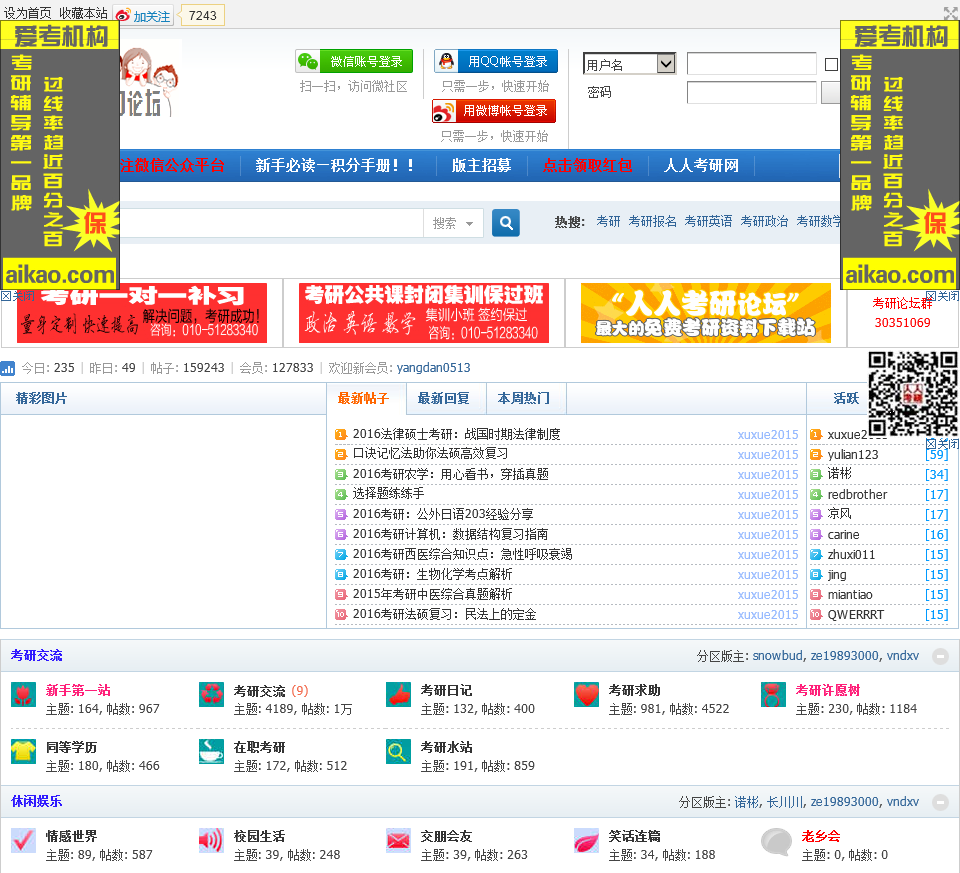This screenshot has height=873, width=960.
Task: Open new member yangdan0513 profile
Action: click(433, 368)
